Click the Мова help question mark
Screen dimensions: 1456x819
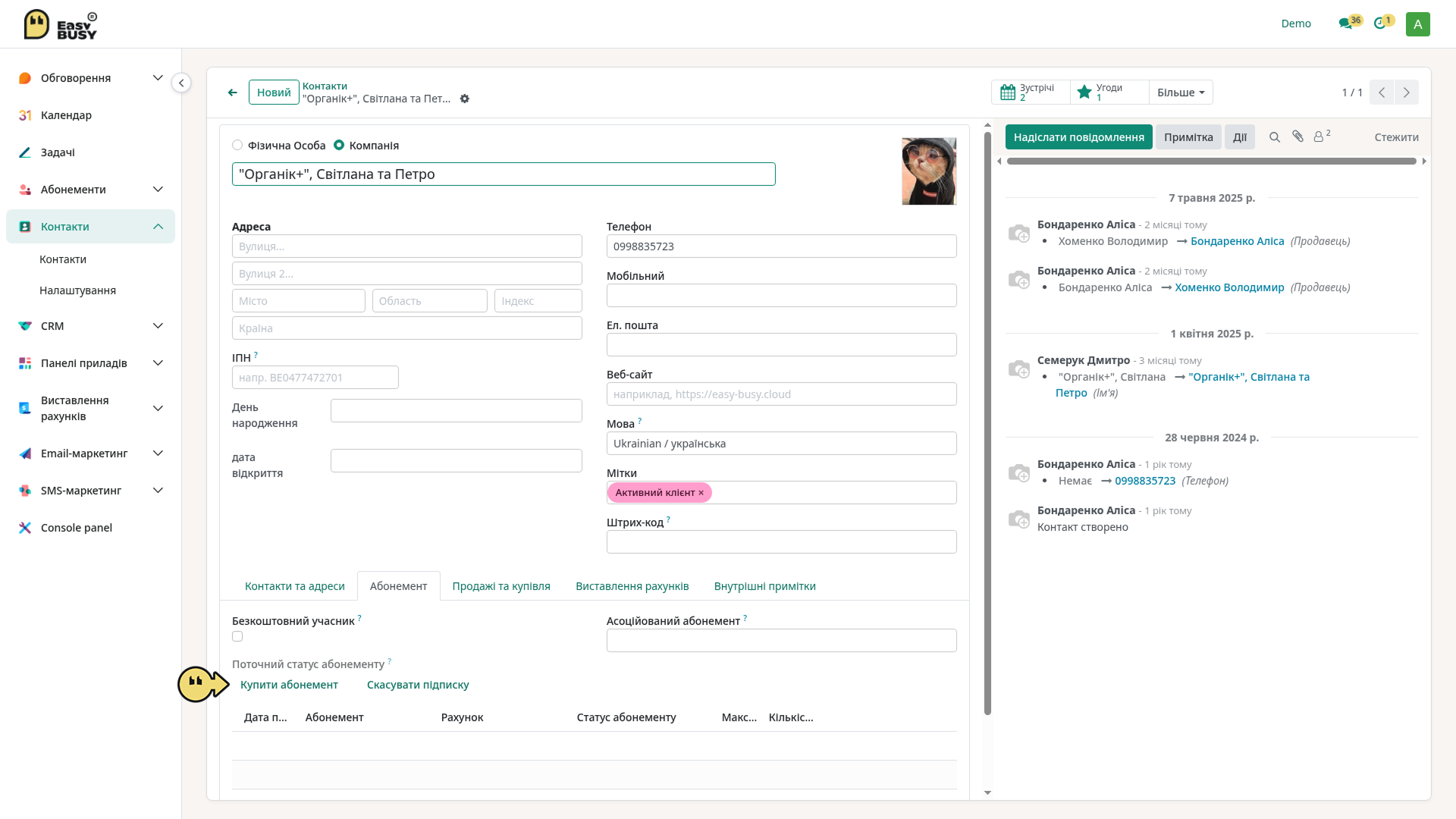pyautogui.click(x=639, y=421)
